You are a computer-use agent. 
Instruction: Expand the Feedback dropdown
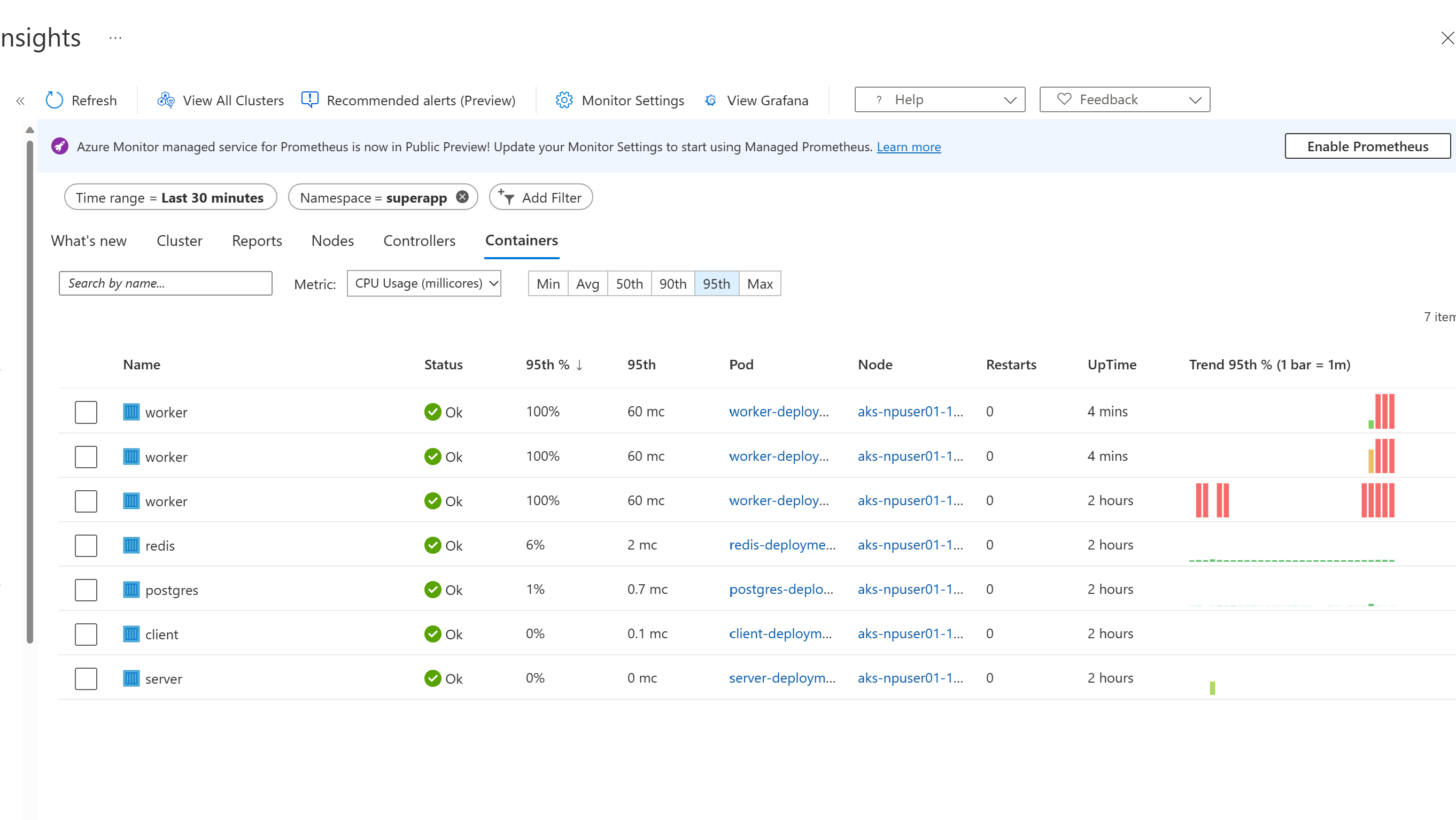tap(1124, 99)
